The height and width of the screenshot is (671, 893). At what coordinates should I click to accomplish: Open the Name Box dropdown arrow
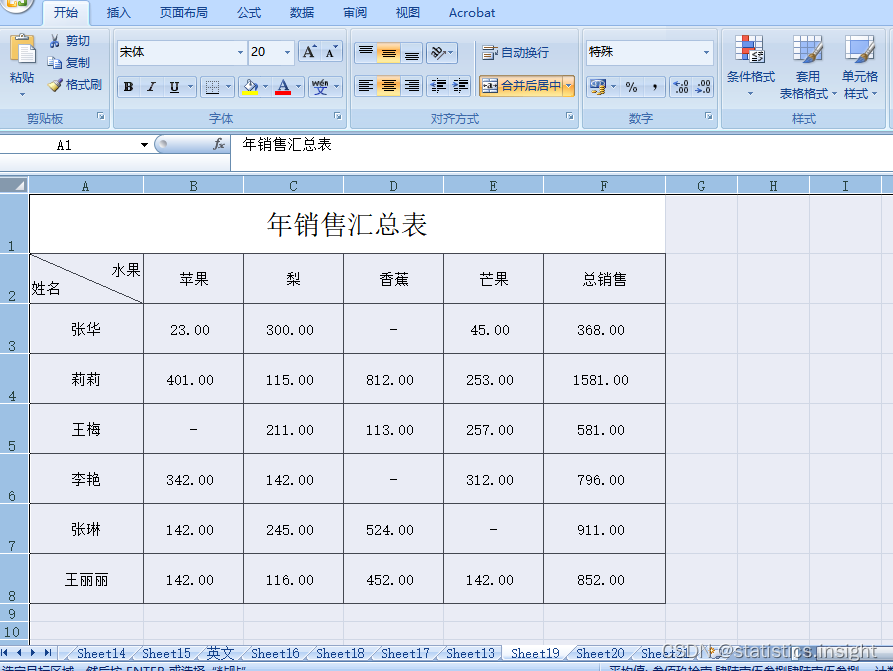click(144, 145)
